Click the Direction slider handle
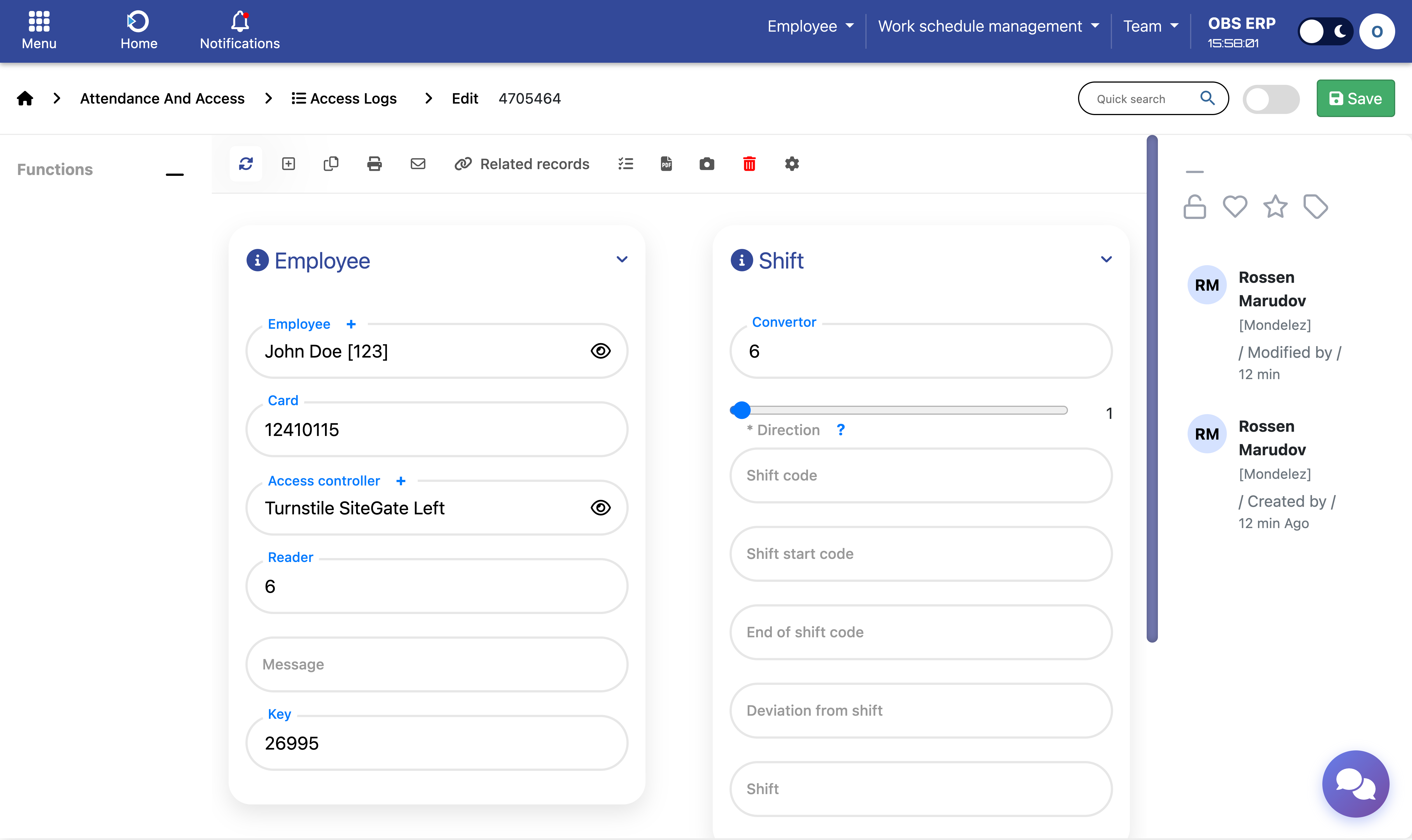1412x840 pixels. pyautogui.click(x=741, y=410)
